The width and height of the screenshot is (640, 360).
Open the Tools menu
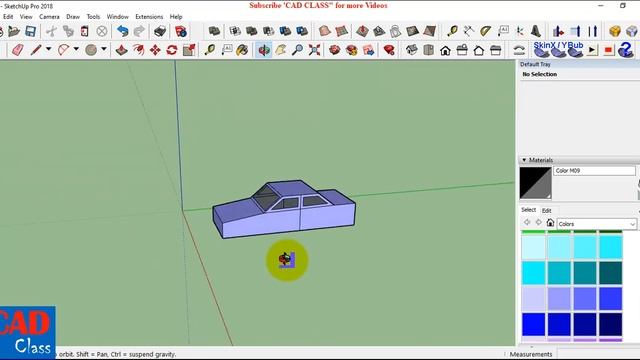pos(93,17)
